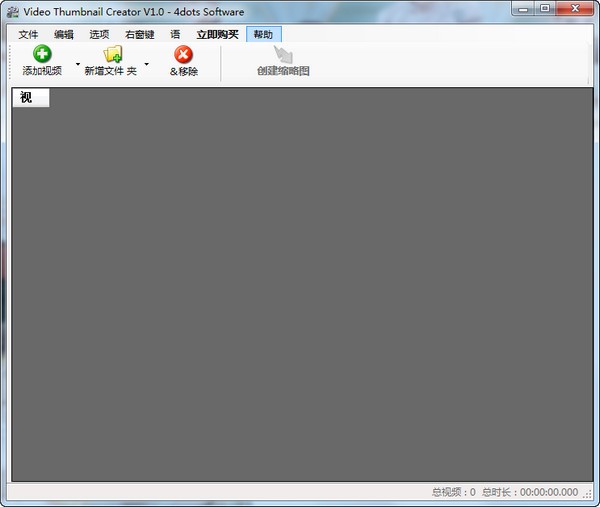Screen dimensions: 600x507
Task: Click the New Folder (新增文件夹) folder icon
Action: (113, 54)
